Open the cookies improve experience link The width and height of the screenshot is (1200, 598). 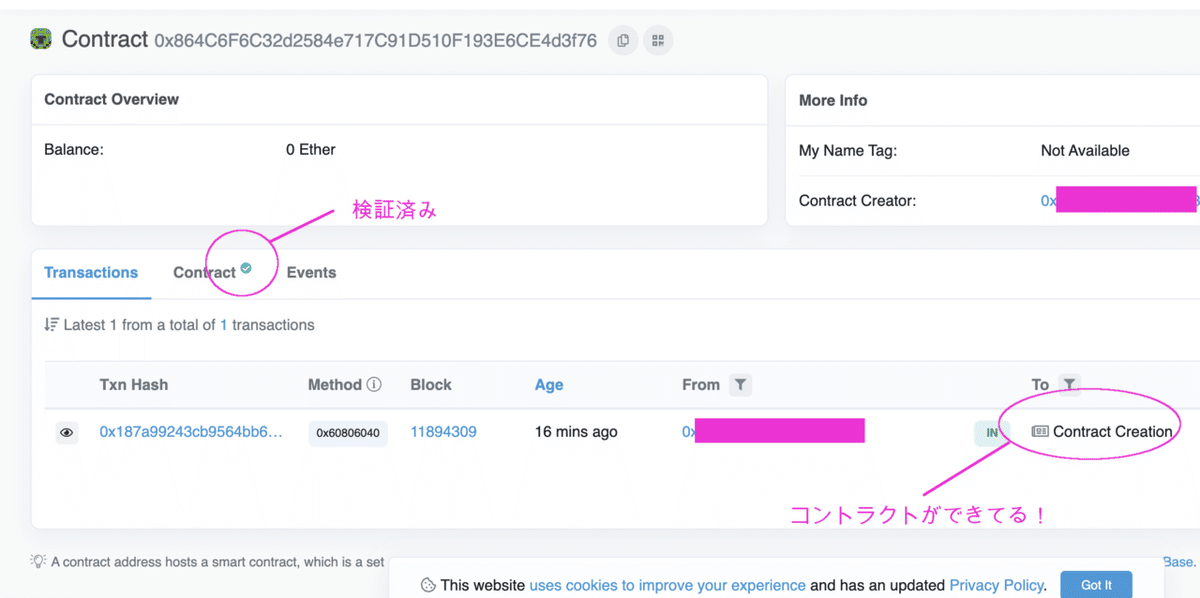pos(667,585)
